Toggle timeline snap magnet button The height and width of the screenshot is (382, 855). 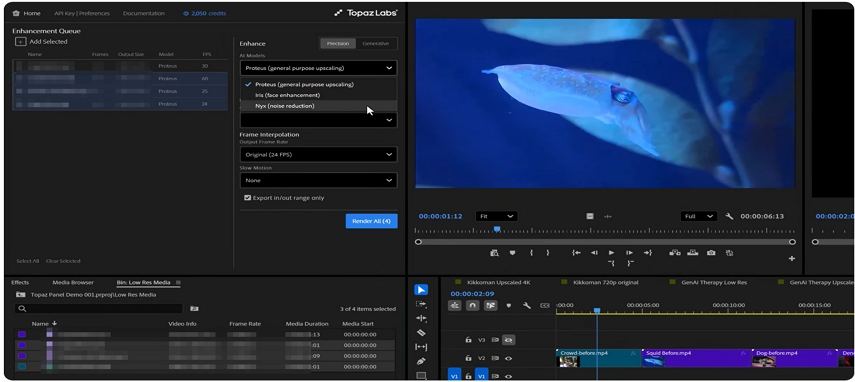pos(473,306)
